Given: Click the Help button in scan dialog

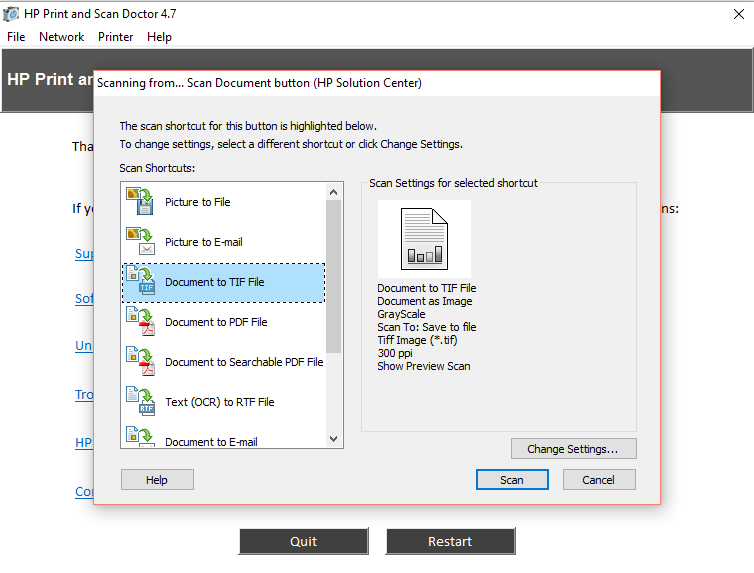Looking at the screenshot, I should tap(157, 480).
